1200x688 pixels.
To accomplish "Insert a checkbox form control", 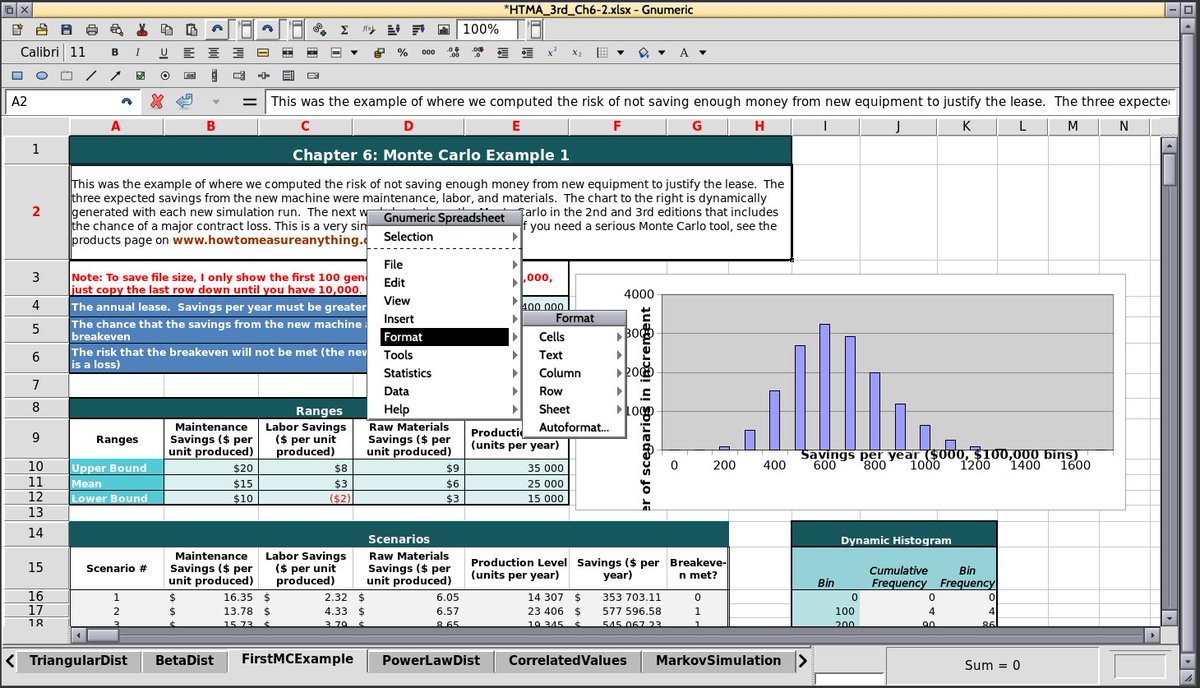I will click(x=141, y=75).
